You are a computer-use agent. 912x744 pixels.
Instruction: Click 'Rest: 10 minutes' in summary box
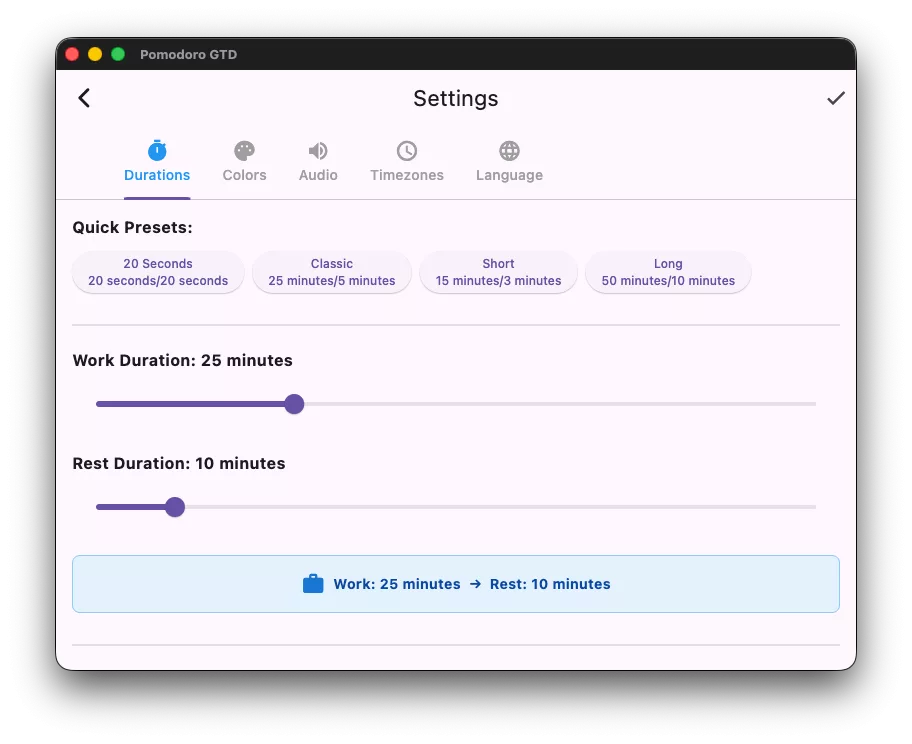550,584
